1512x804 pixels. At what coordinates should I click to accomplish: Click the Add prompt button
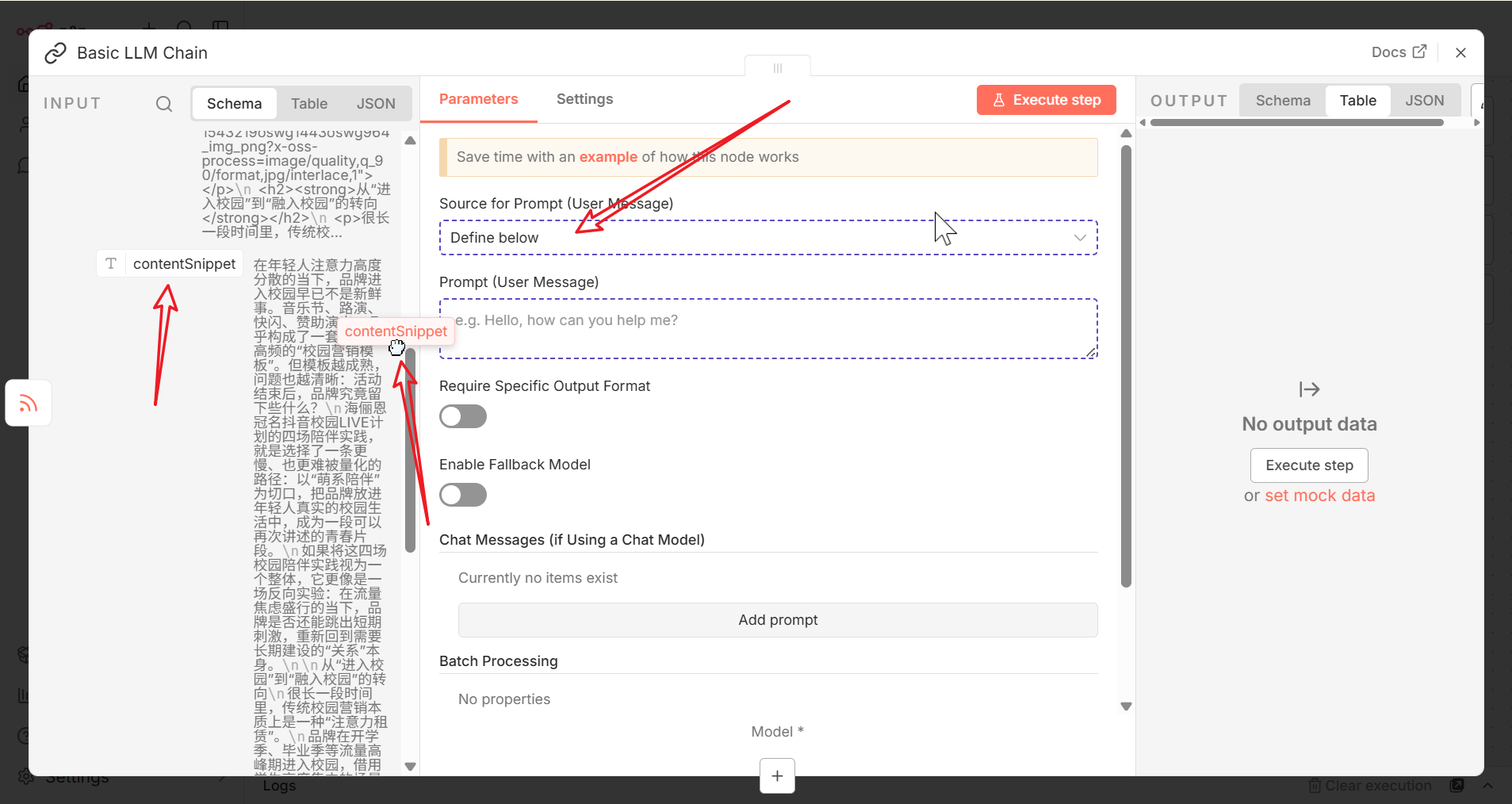pos(777,620)
